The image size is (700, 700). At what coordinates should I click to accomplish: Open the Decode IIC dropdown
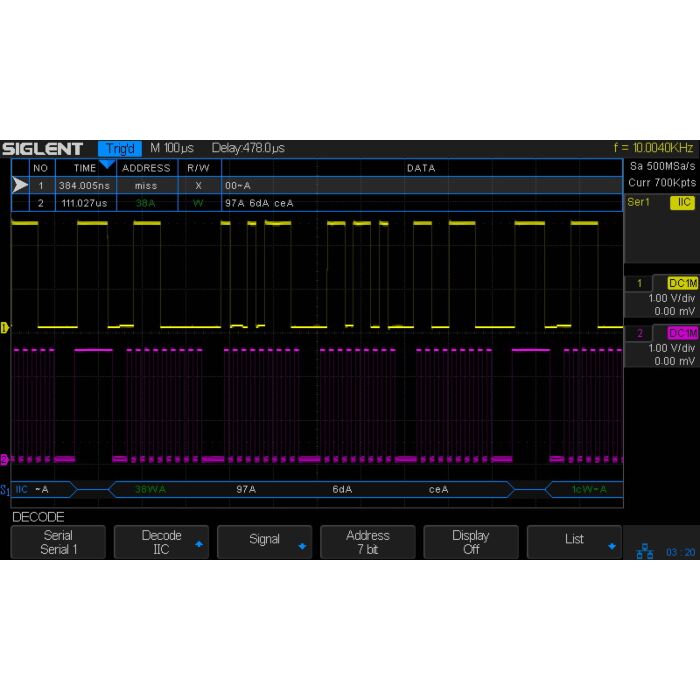pos(161,542)
